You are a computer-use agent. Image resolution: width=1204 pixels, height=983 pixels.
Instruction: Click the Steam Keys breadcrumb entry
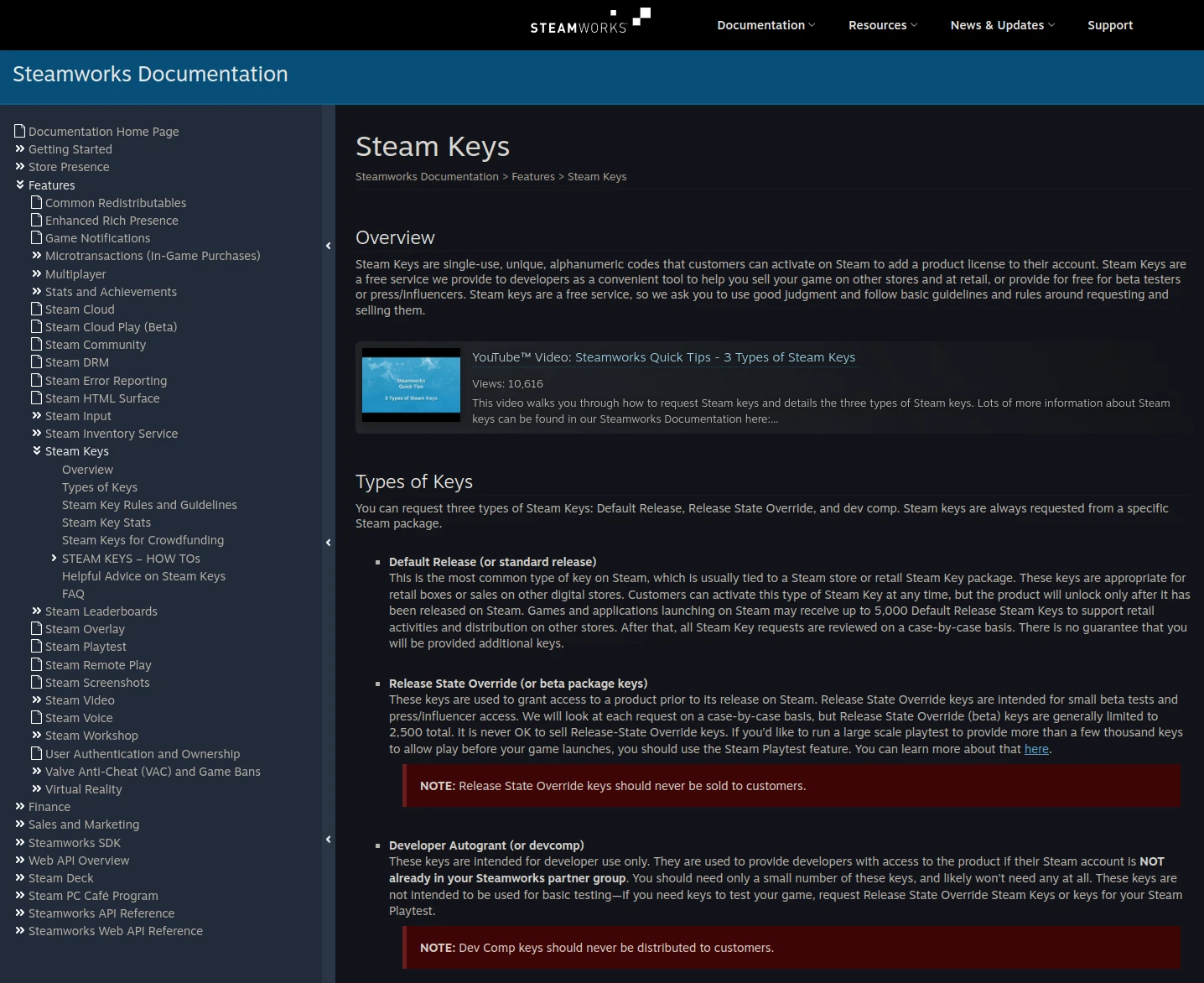[x=597, y=176]
